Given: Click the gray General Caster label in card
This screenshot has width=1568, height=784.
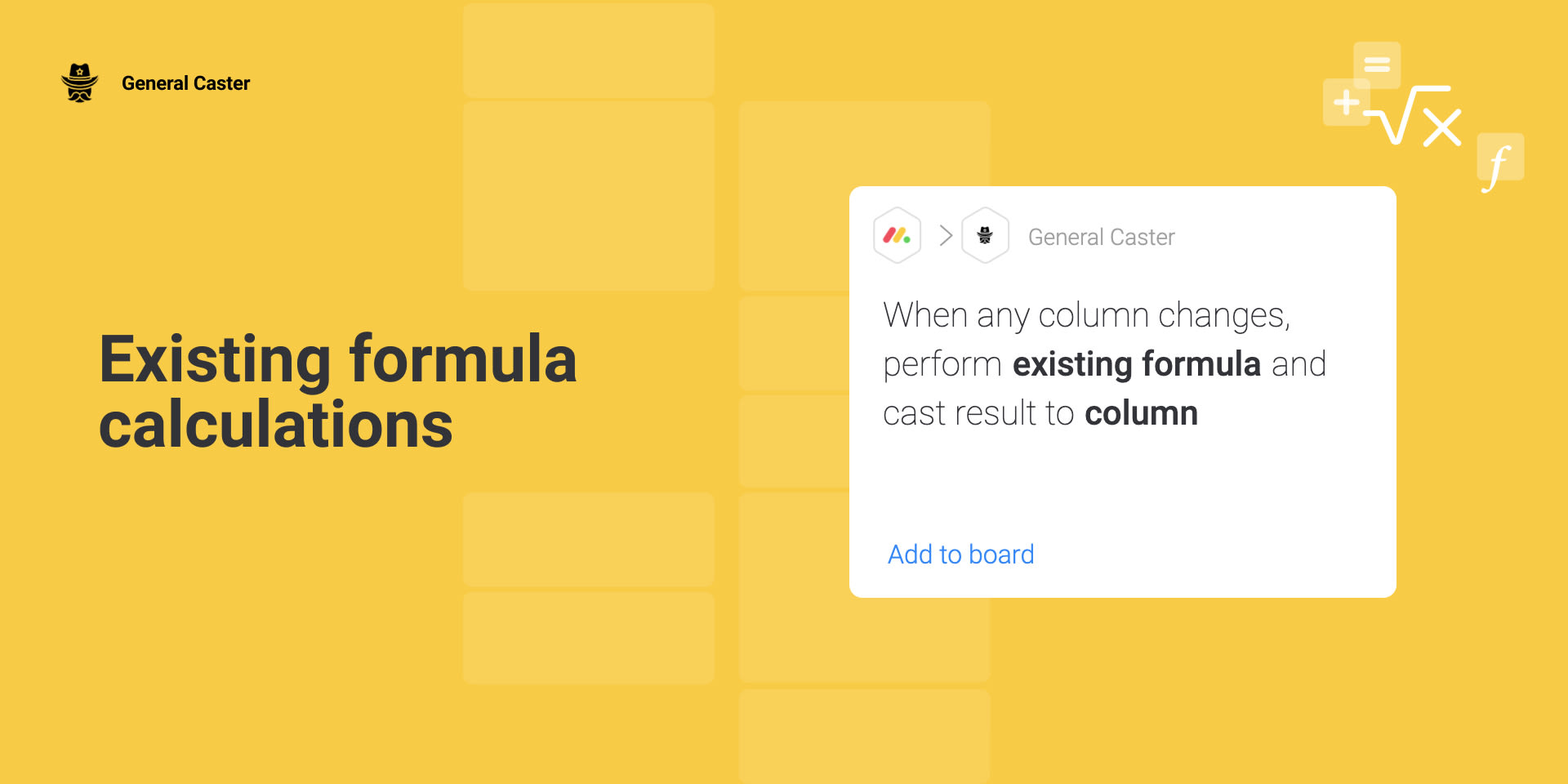Looking at the screenshot, I should [x=1101, y=237].
